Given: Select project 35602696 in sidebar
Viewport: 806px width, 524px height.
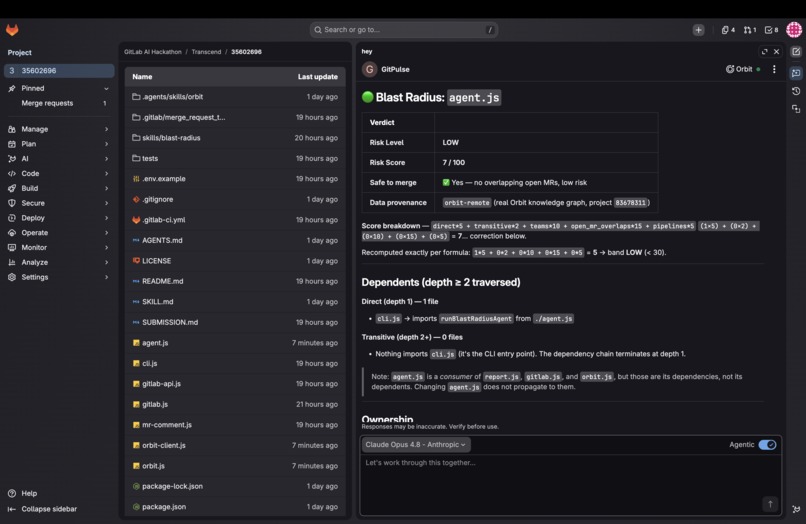Looking at the screenshot, I should pyautogui.click(x=59, y=70).
